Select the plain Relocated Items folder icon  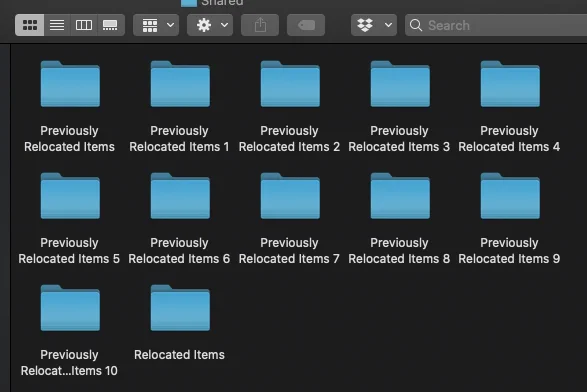[180, 308]
